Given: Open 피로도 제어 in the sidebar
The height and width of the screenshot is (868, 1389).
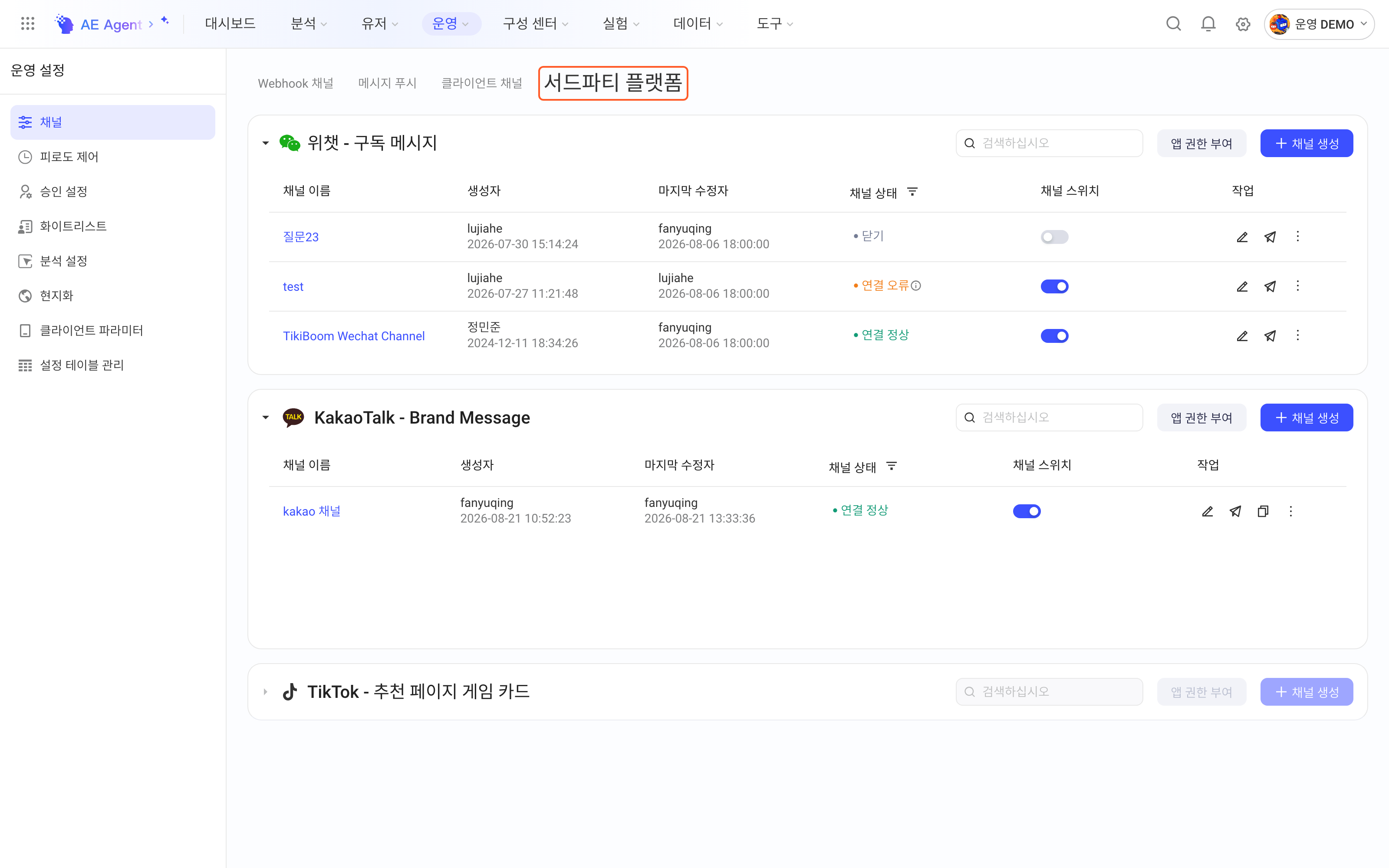Looking at the screenshot, I should tap(113, 157).
